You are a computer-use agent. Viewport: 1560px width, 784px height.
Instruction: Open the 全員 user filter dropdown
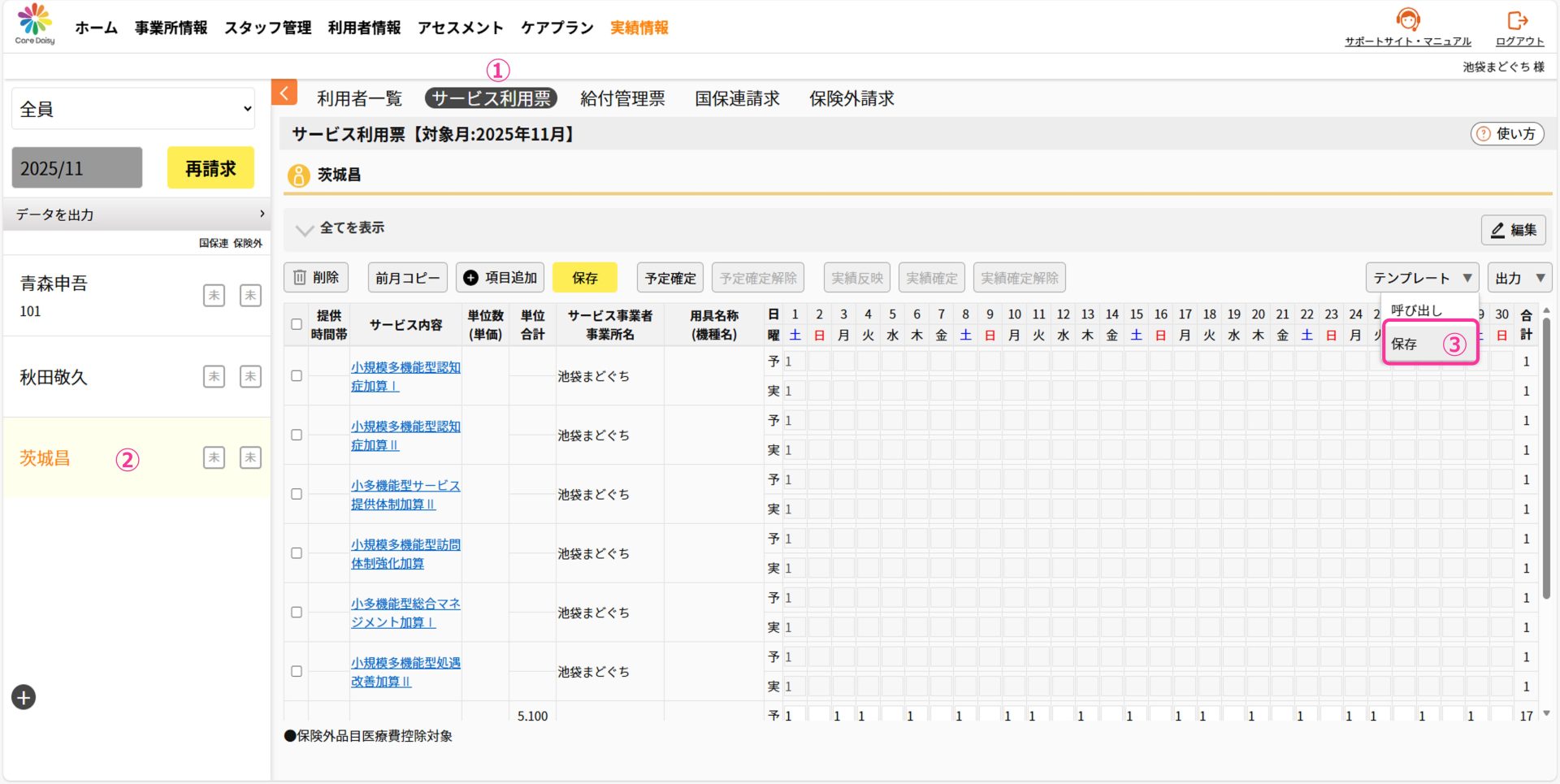[133, 109]
